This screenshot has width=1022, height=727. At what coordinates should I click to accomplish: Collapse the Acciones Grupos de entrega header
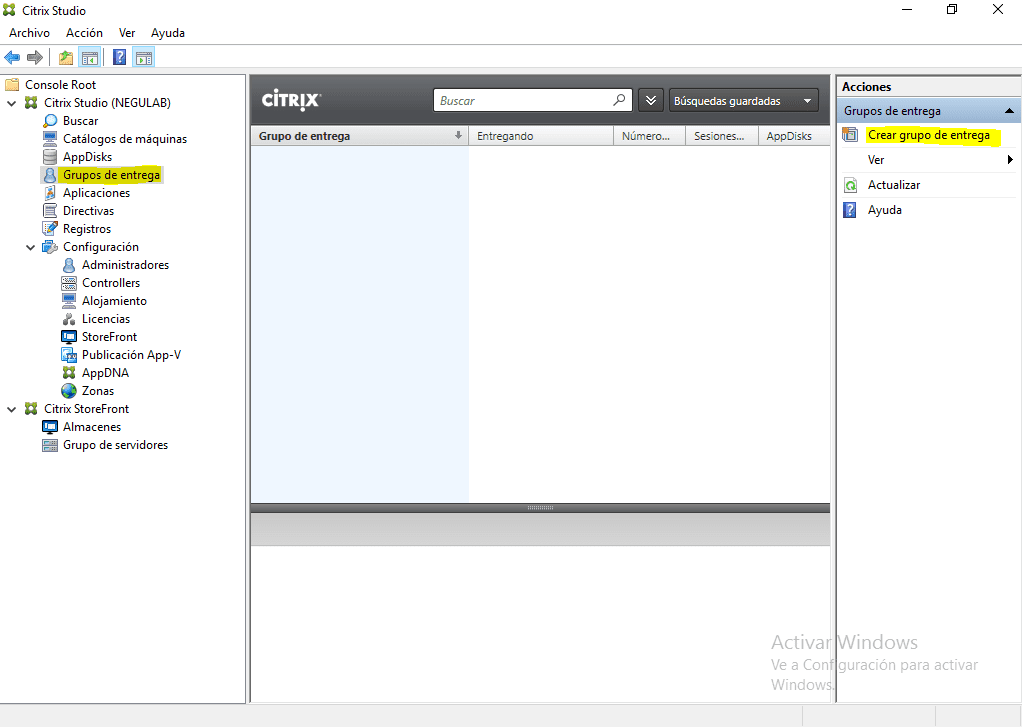click(x=1009, y=110)
